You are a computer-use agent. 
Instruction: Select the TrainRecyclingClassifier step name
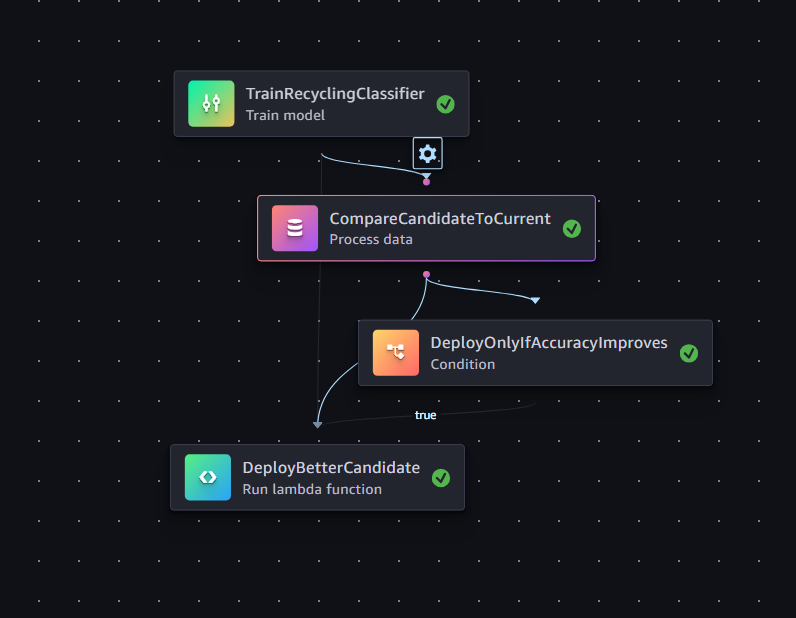pyautogui.click(x=335, y=93)
